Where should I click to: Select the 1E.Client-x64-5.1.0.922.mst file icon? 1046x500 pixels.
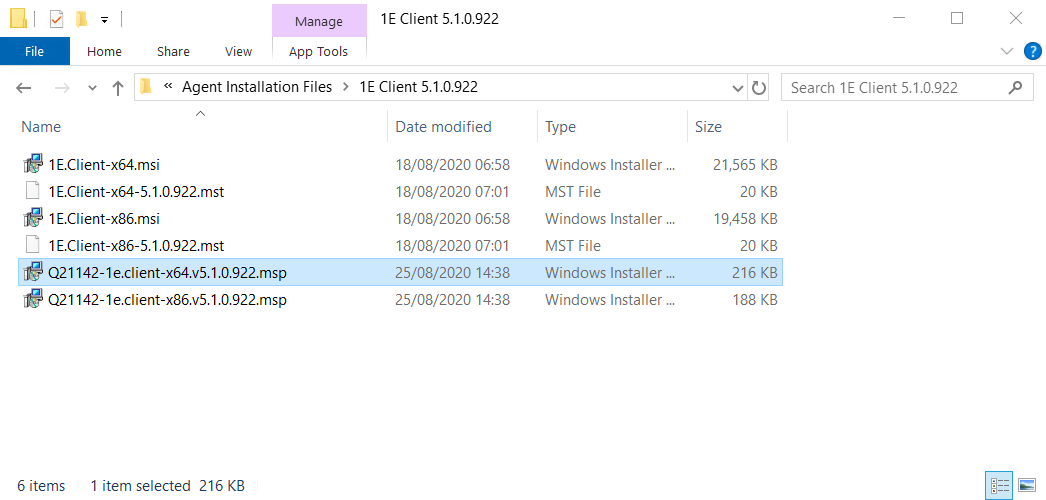[x=33, y=191]
